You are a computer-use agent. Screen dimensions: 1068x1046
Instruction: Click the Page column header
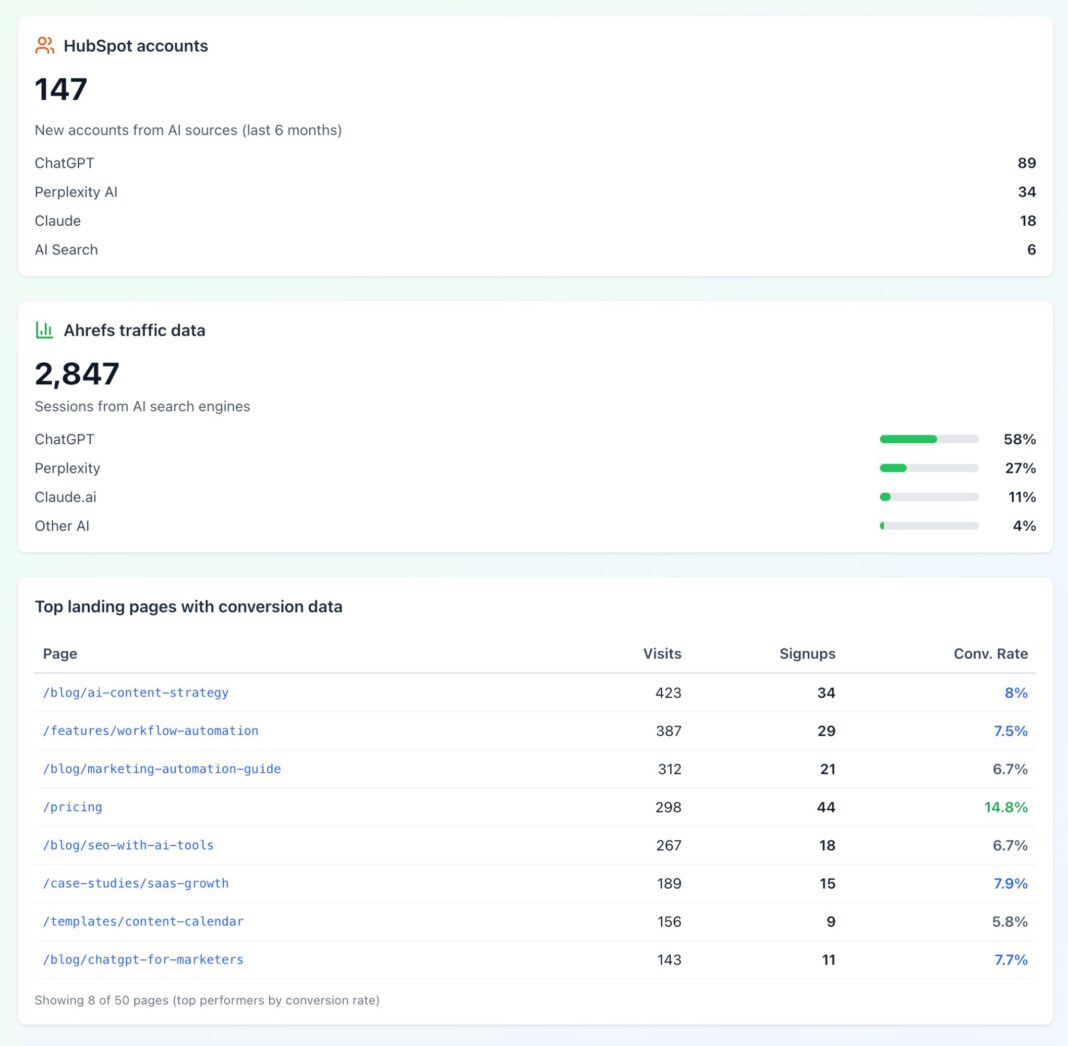(x=60, y=654)
